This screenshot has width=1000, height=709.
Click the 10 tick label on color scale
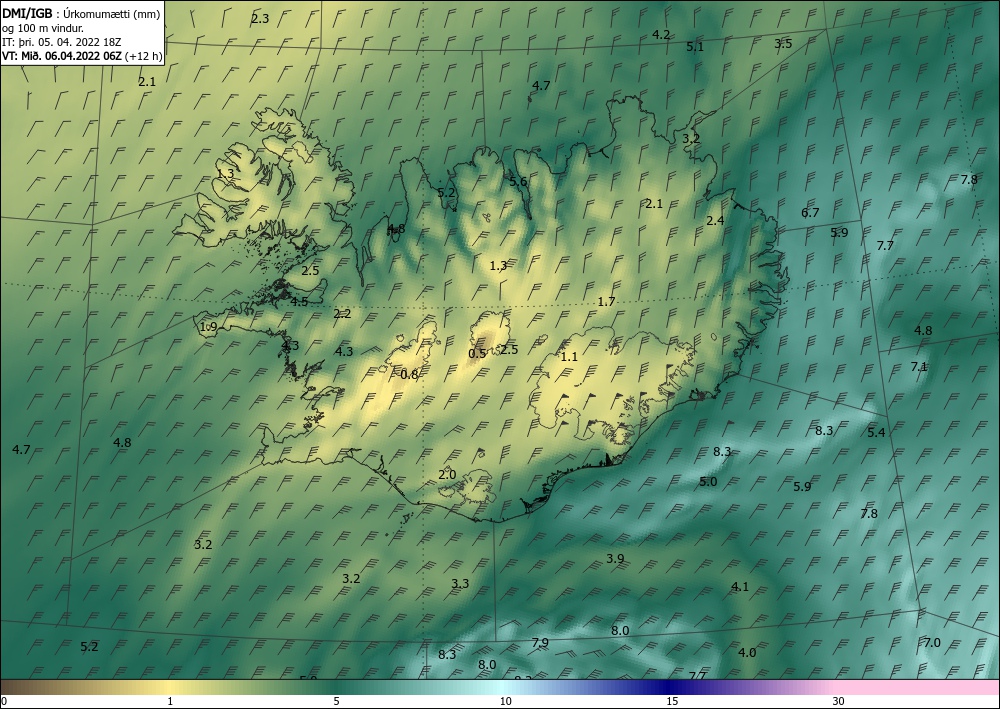[x=505, y=701]
